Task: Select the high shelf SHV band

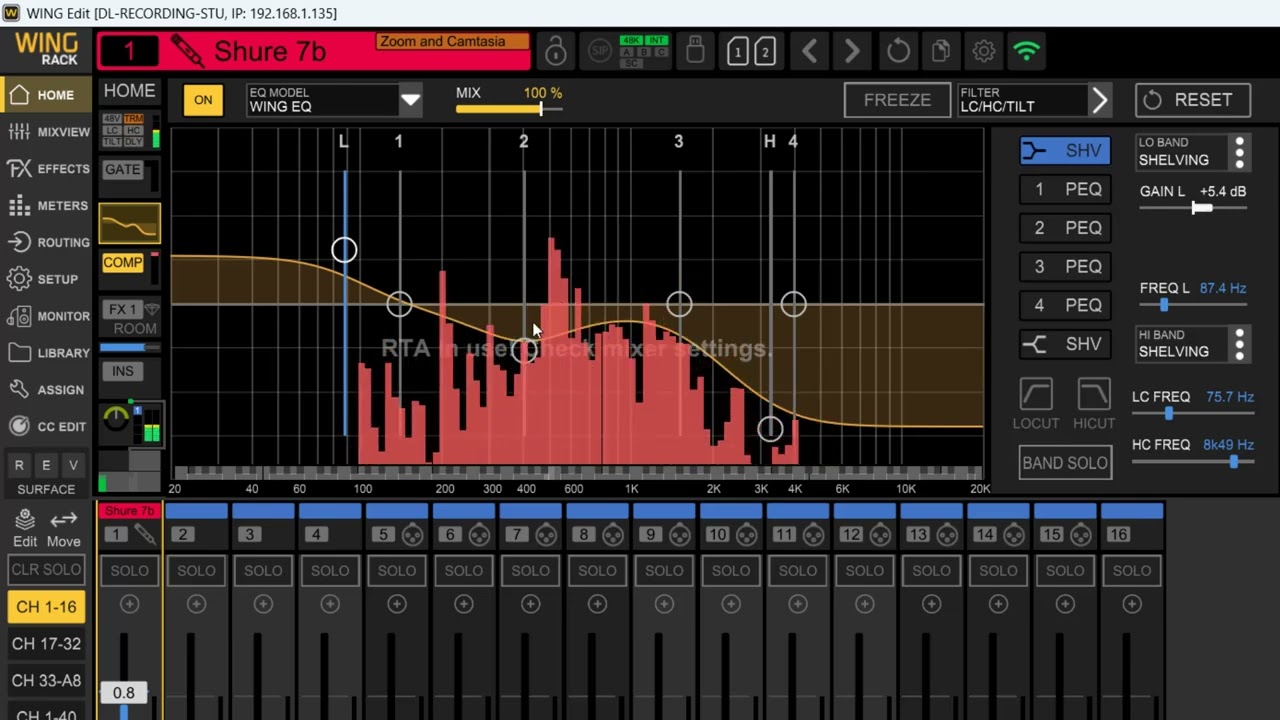Action: (1065, 344)
